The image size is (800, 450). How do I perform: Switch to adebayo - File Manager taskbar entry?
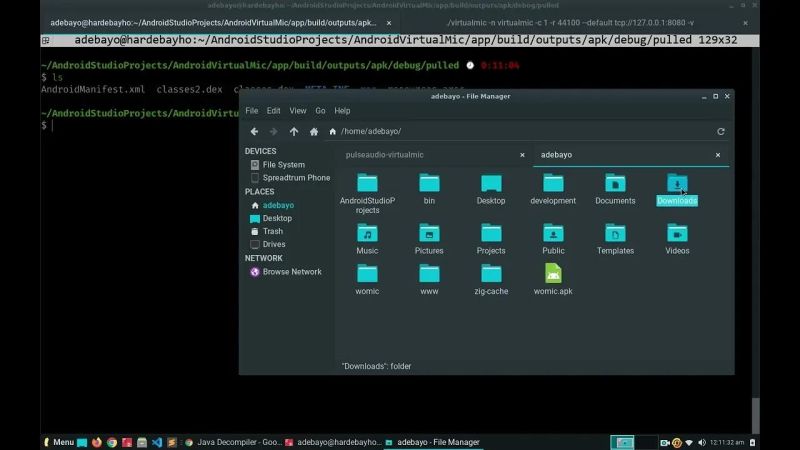[433, 442]
